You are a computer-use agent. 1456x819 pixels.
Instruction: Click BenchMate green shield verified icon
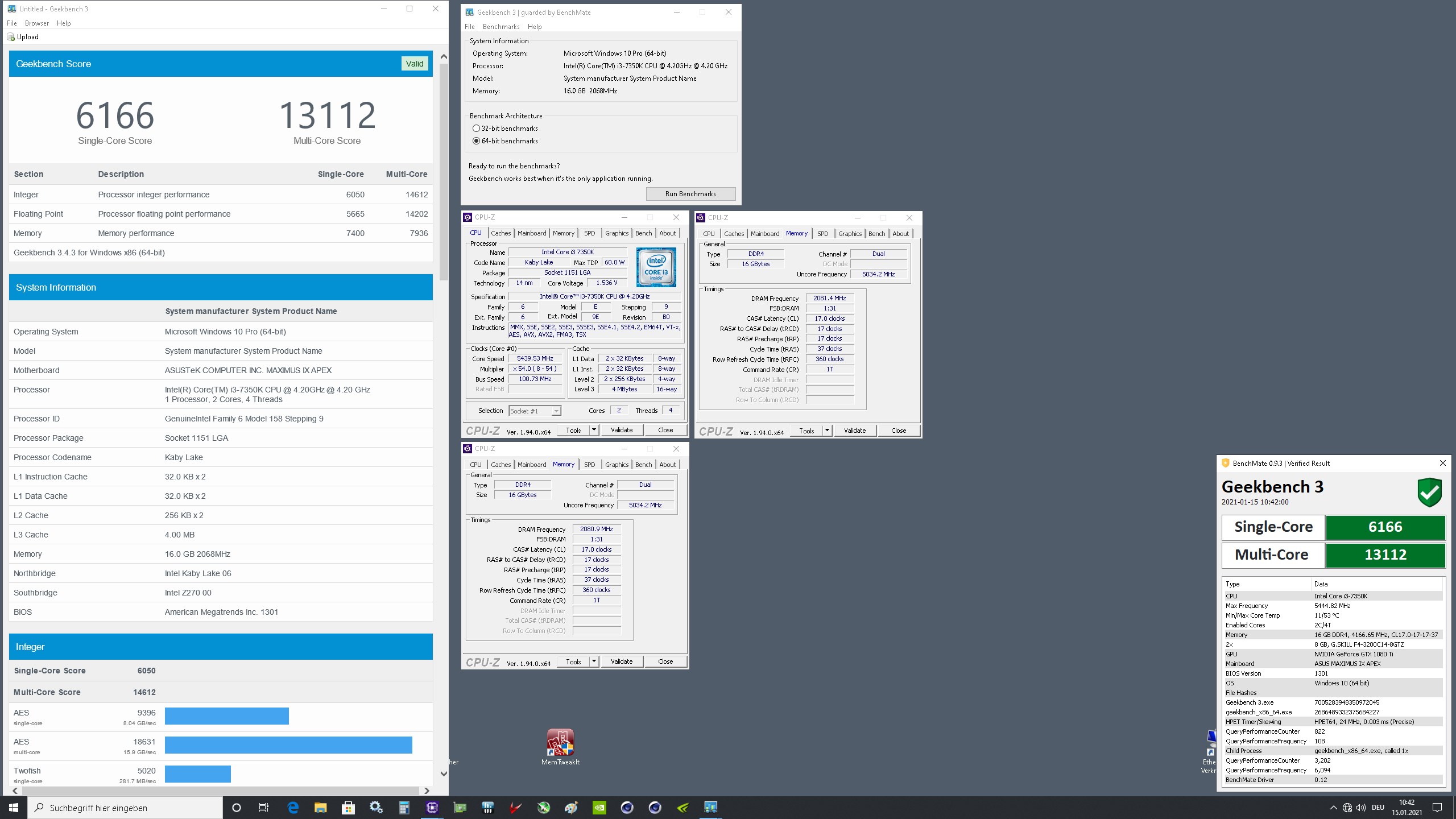point(1429,493)
